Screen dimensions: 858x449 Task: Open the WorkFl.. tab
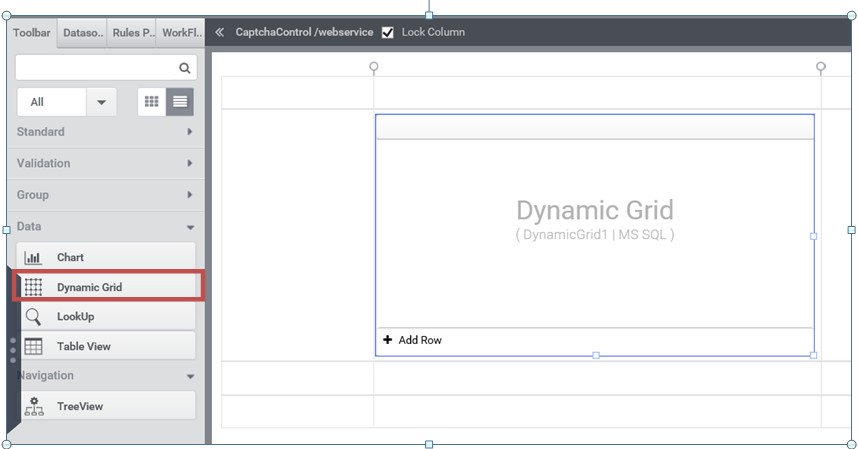(181, 33)
